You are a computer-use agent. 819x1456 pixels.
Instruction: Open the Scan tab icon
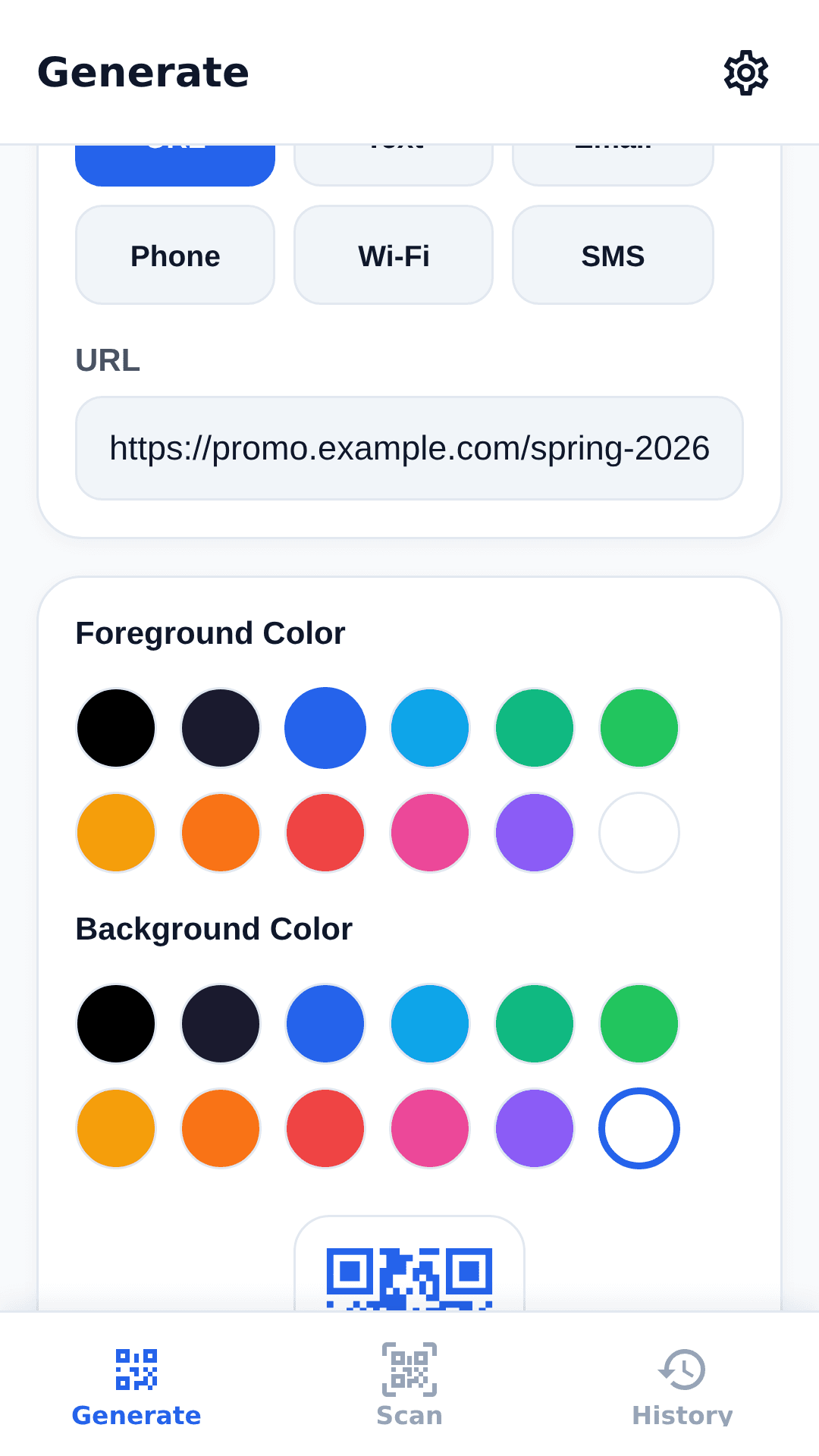pyautogui.click(x=409, y=1369)
